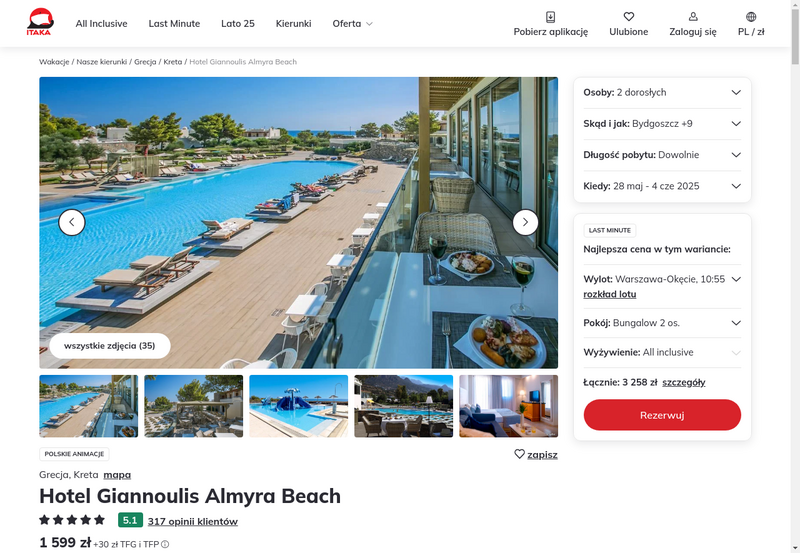This screenshot has height=553, width=800.
Task: Expand the Pokój: Bungalow 2 os. dropdown
Action: 662,323
